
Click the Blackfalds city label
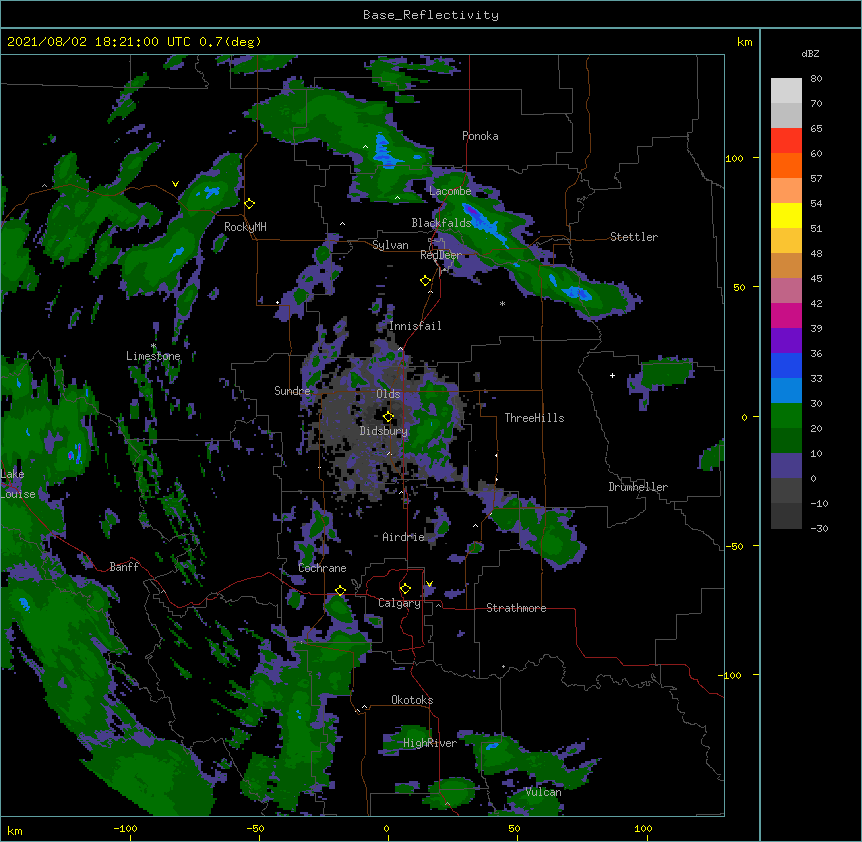[441, 223]
